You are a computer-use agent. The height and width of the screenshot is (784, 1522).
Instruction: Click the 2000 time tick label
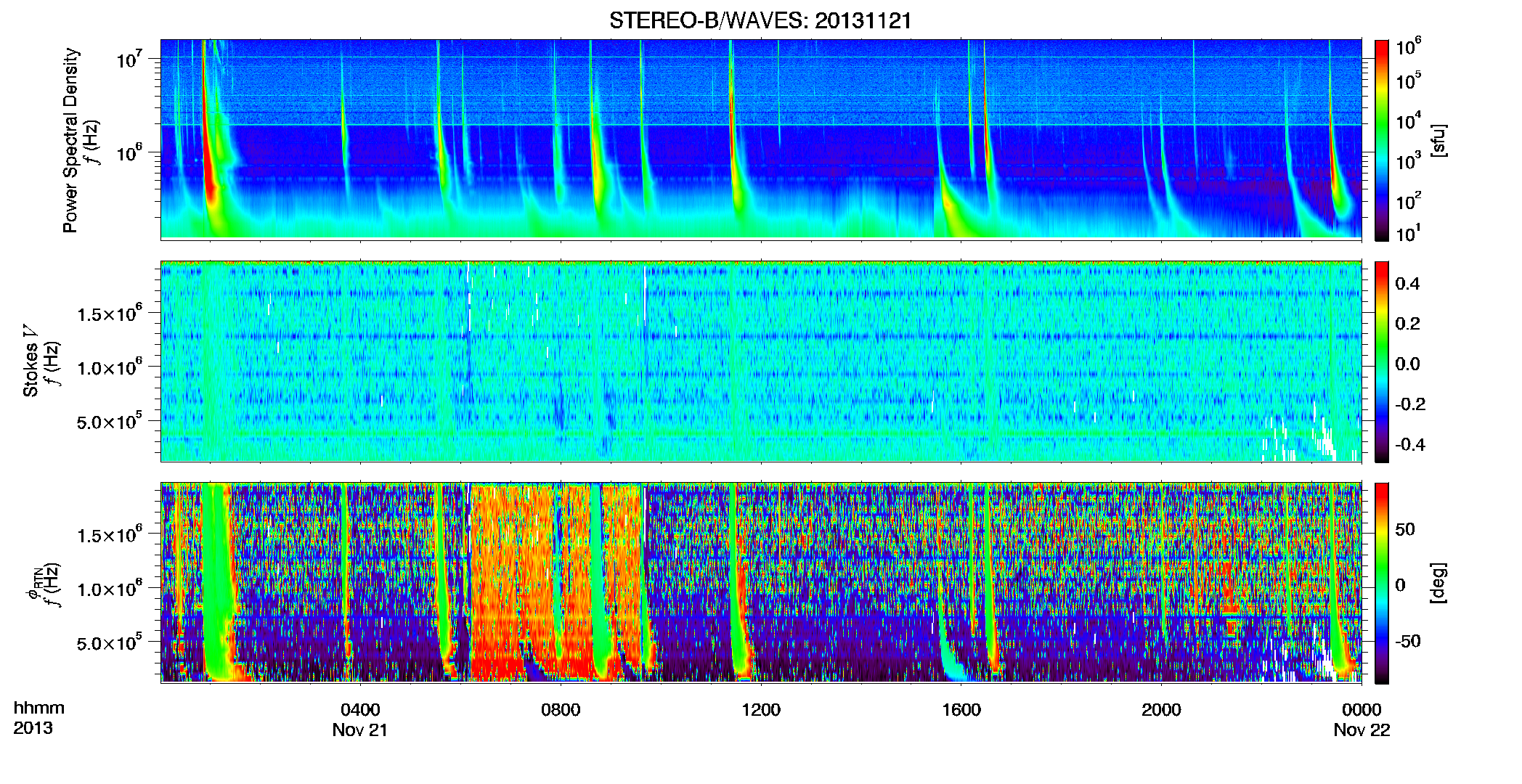point(1161,710)
